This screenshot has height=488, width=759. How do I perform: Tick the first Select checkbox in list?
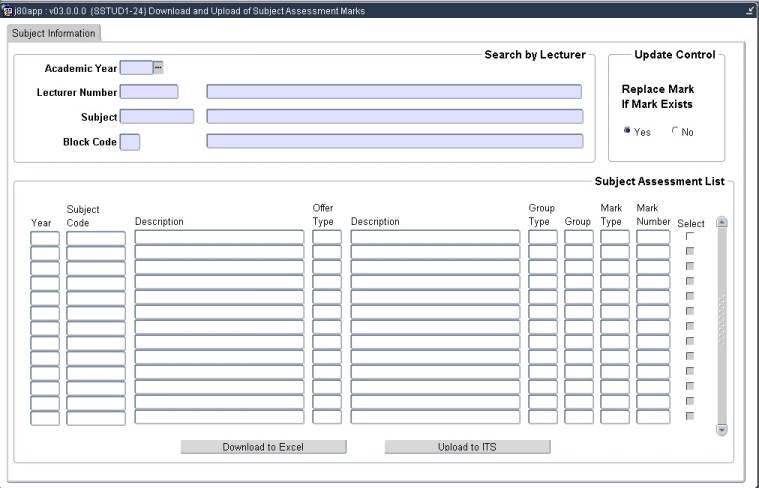click(x=690, y=236)
